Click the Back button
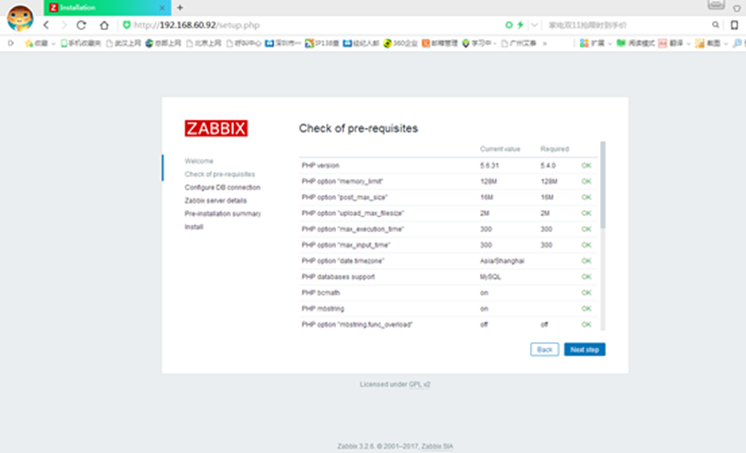The height and width of the screenshot is (453, 746). (545, 349)
